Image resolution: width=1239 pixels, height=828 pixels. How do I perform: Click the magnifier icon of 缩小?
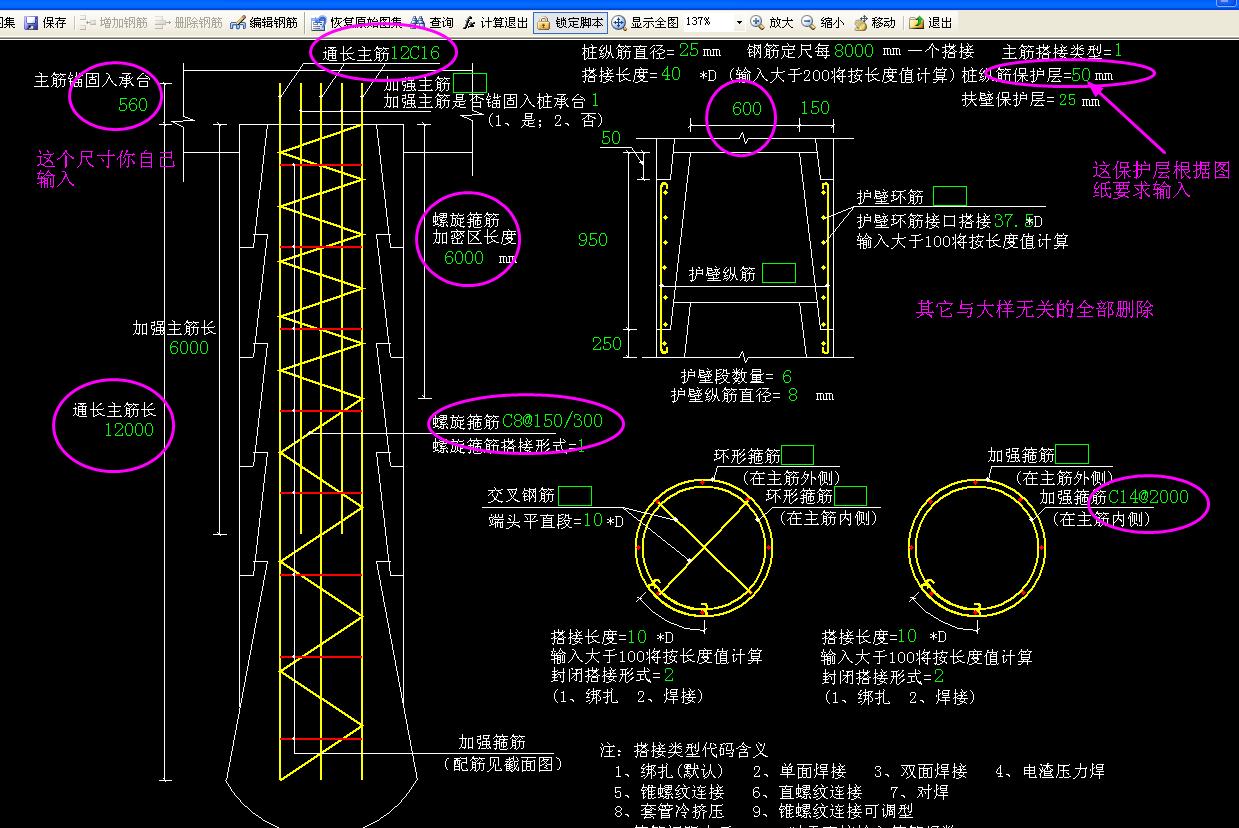808,22
